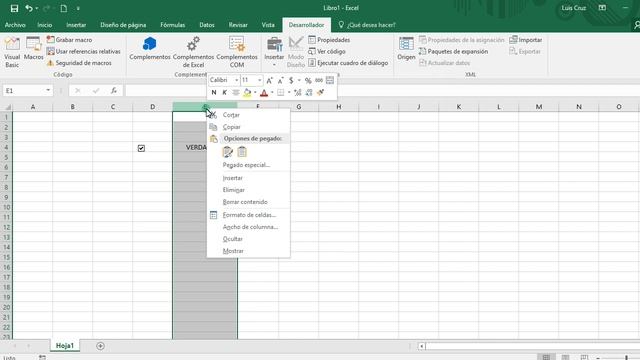Decrease font size in mini toolbar
The width and height of the screenshot is (640, 360).
click(x=280, y=80)
